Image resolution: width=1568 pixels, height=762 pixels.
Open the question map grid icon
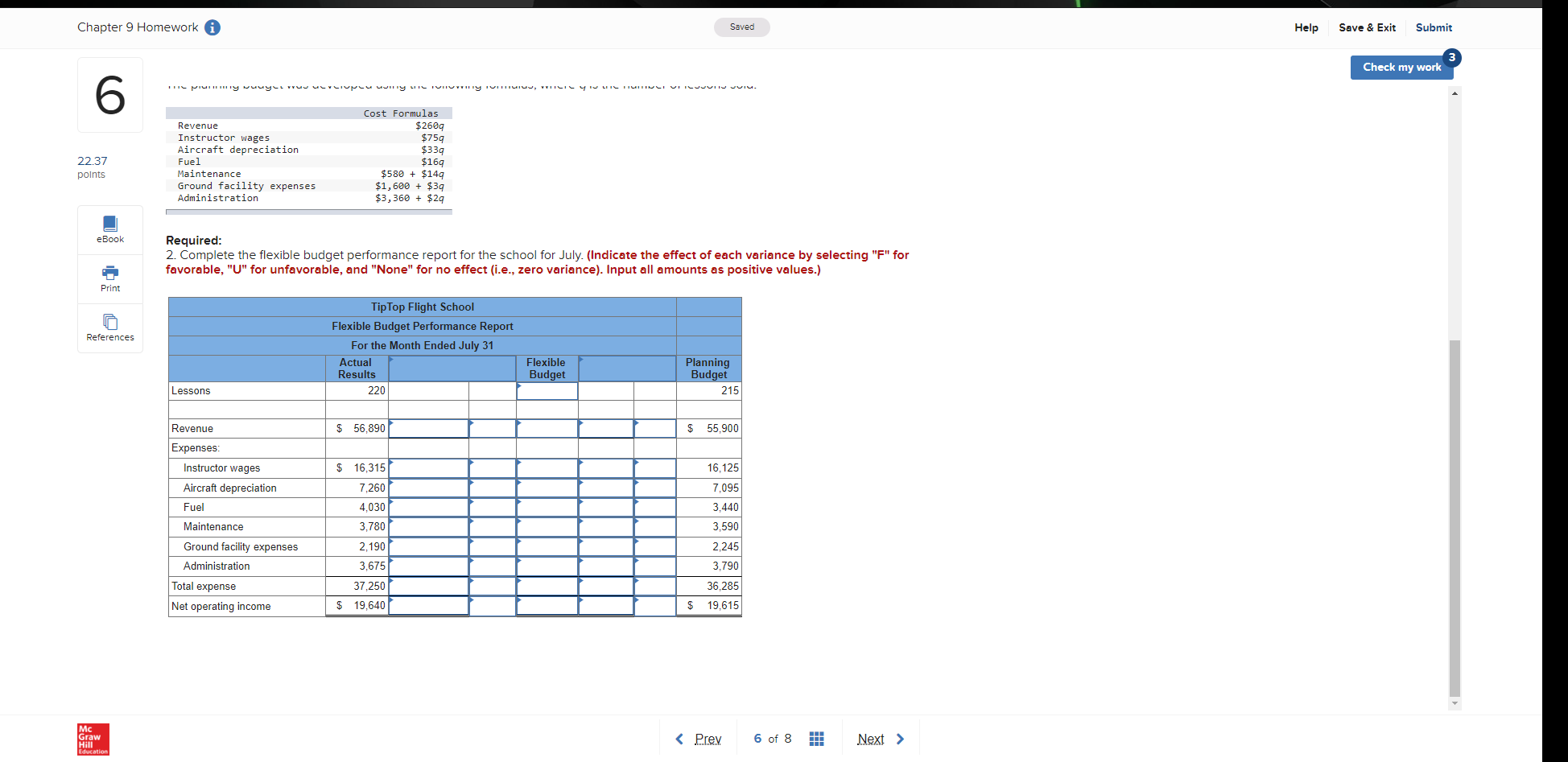coord(816,738)
